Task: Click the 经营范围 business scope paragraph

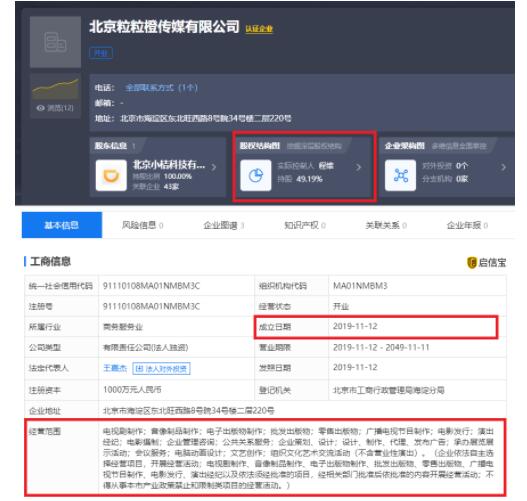Action: [298, 458]
